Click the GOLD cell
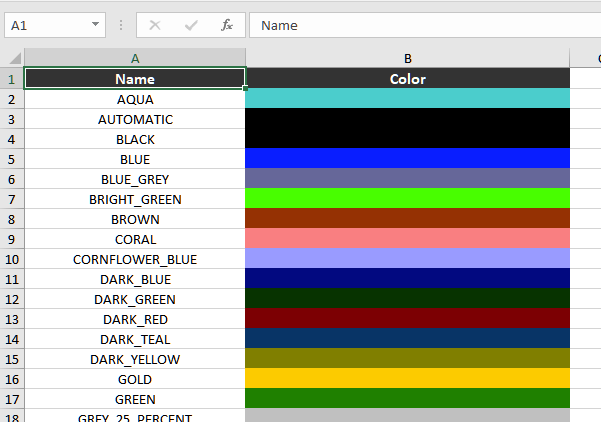601x422 pixels. coord(135,379)
